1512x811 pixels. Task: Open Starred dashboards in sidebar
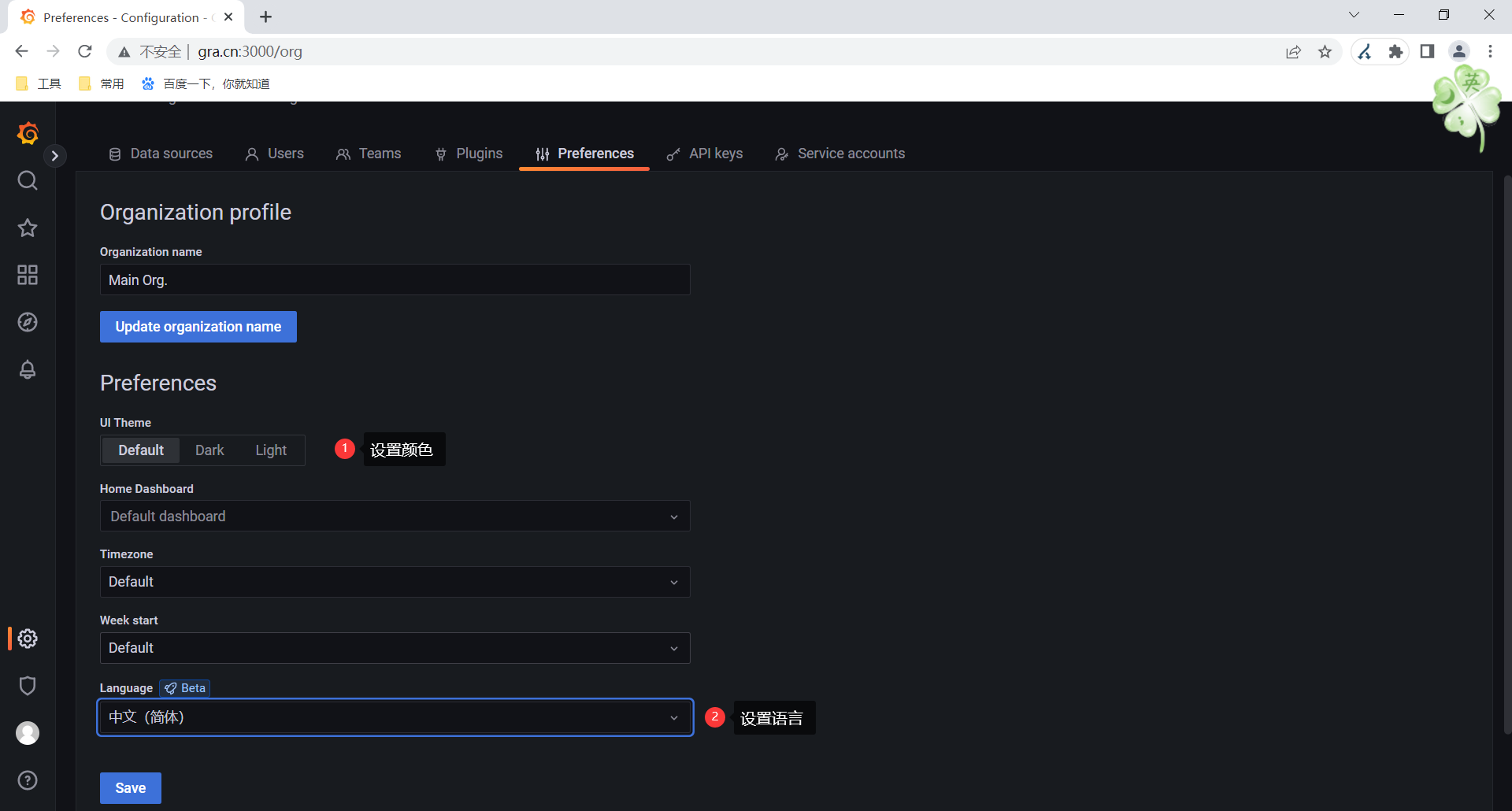(x=28, y=228)
